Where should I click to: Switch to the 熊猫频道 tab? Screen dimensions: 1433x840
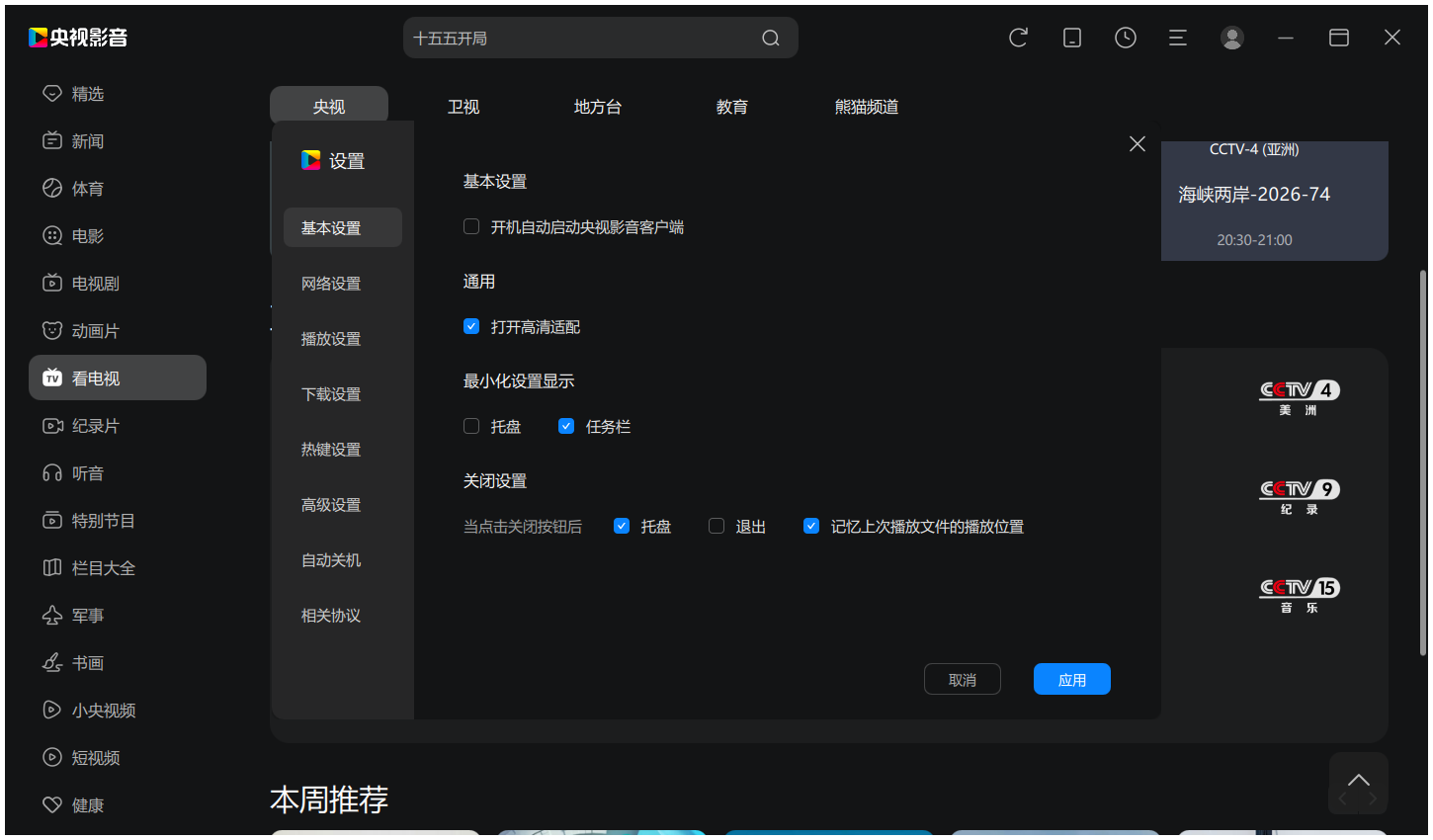click(866, 107)
